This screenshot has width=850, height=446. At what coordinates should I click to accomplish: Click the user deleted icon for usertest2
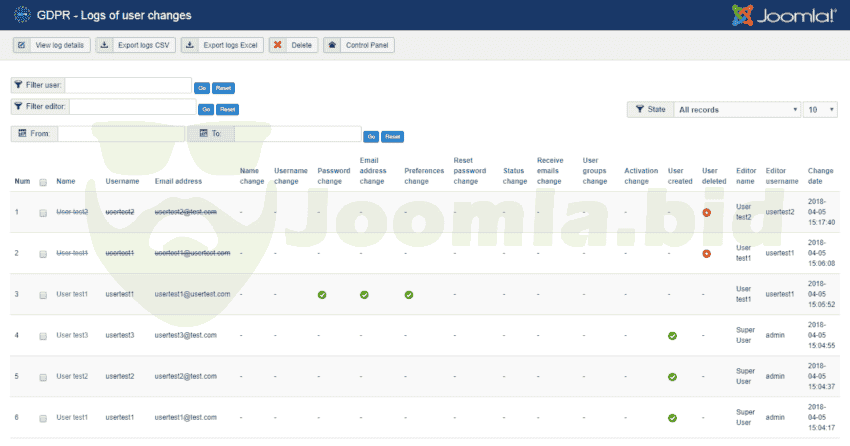click(707, 213)
